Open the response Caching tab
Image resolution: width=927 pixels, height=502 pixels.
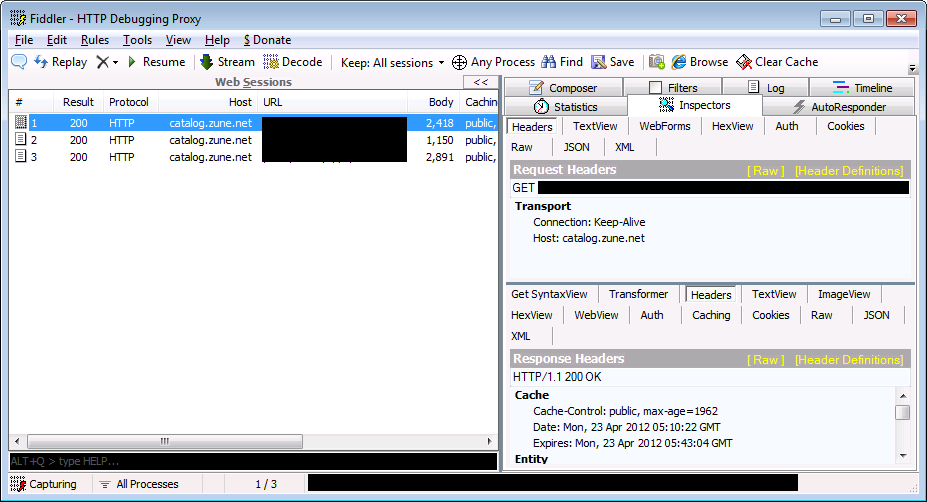[x=711, y=315]
